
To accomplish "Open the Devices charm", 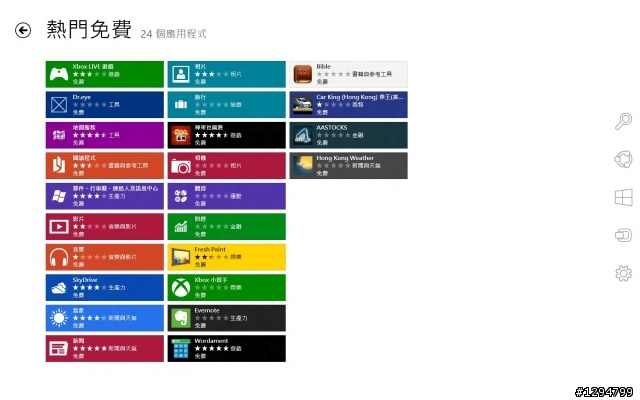I will coord(623,235).
